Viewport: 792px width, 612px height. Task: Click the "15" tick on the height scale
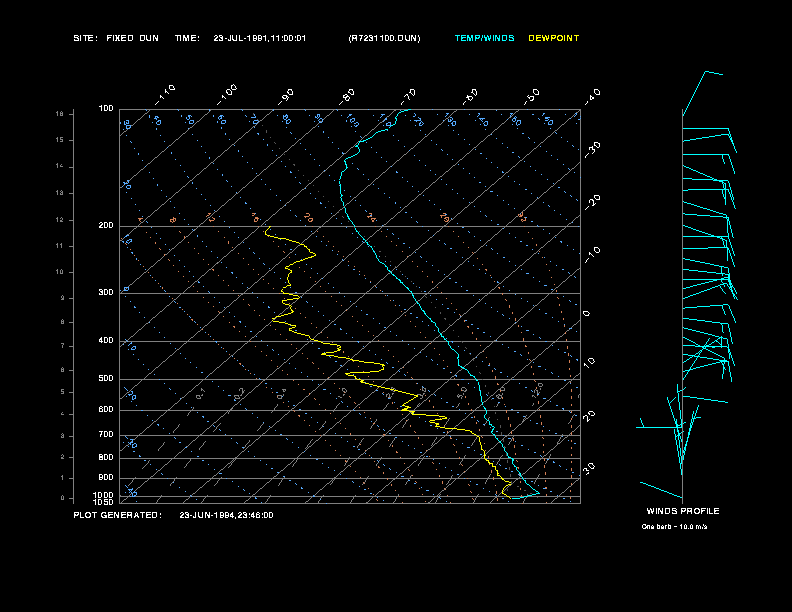[x=60, y=140]
